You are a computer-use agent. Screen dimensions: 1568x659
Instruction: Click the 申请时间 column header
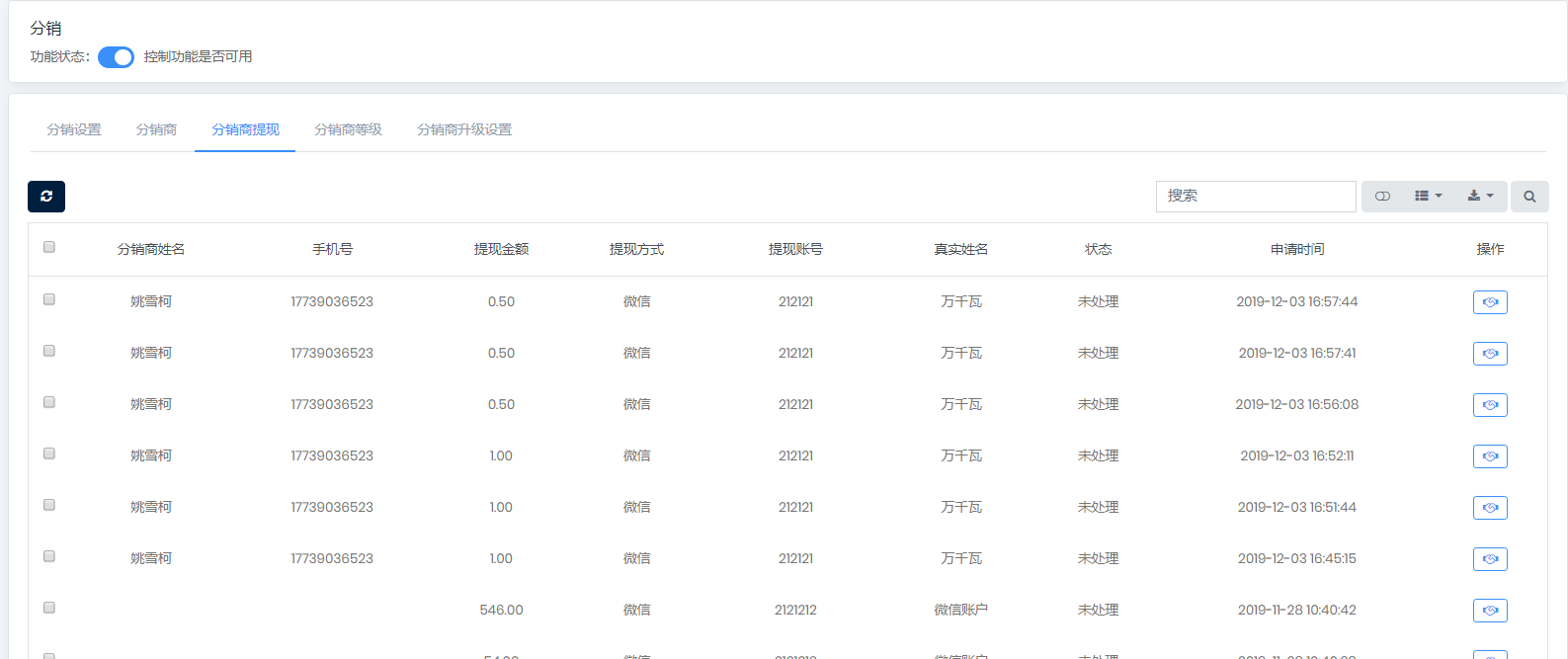1296,249
